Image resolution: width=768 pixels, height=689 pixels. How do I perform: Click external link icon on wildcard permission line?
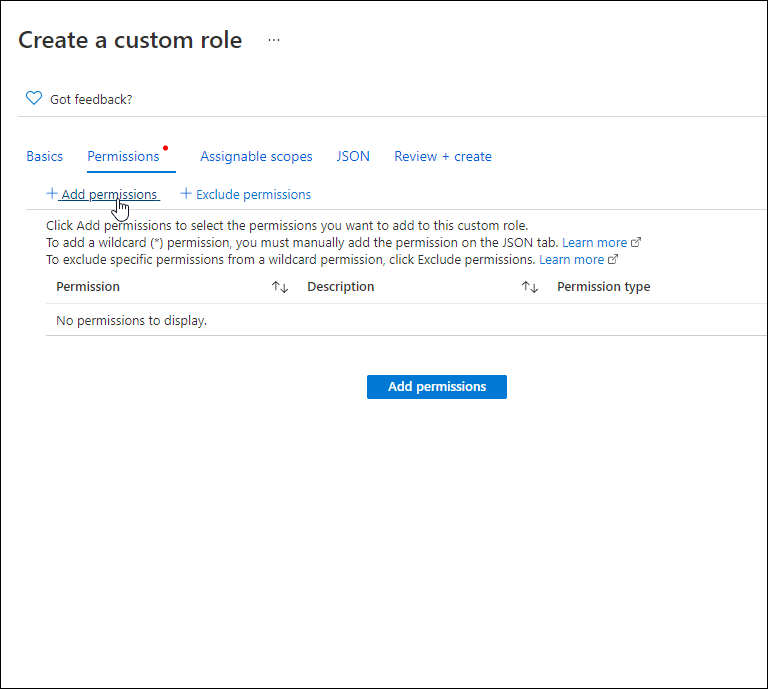click(x=636, y=243)
